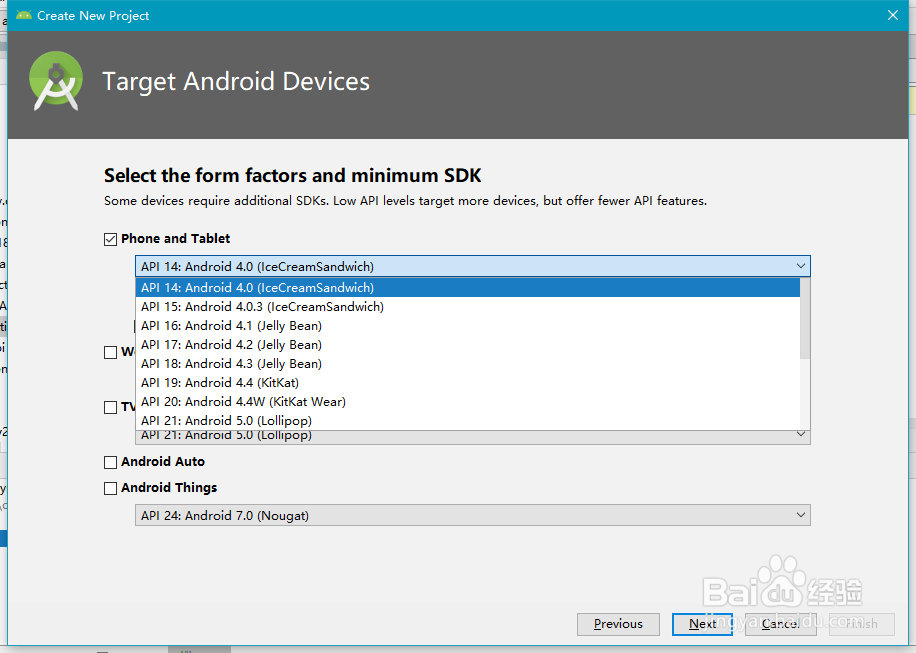
Task: Collapse the open Phone and Tablet SDK dropdown
Action: [x=799, y=266]
